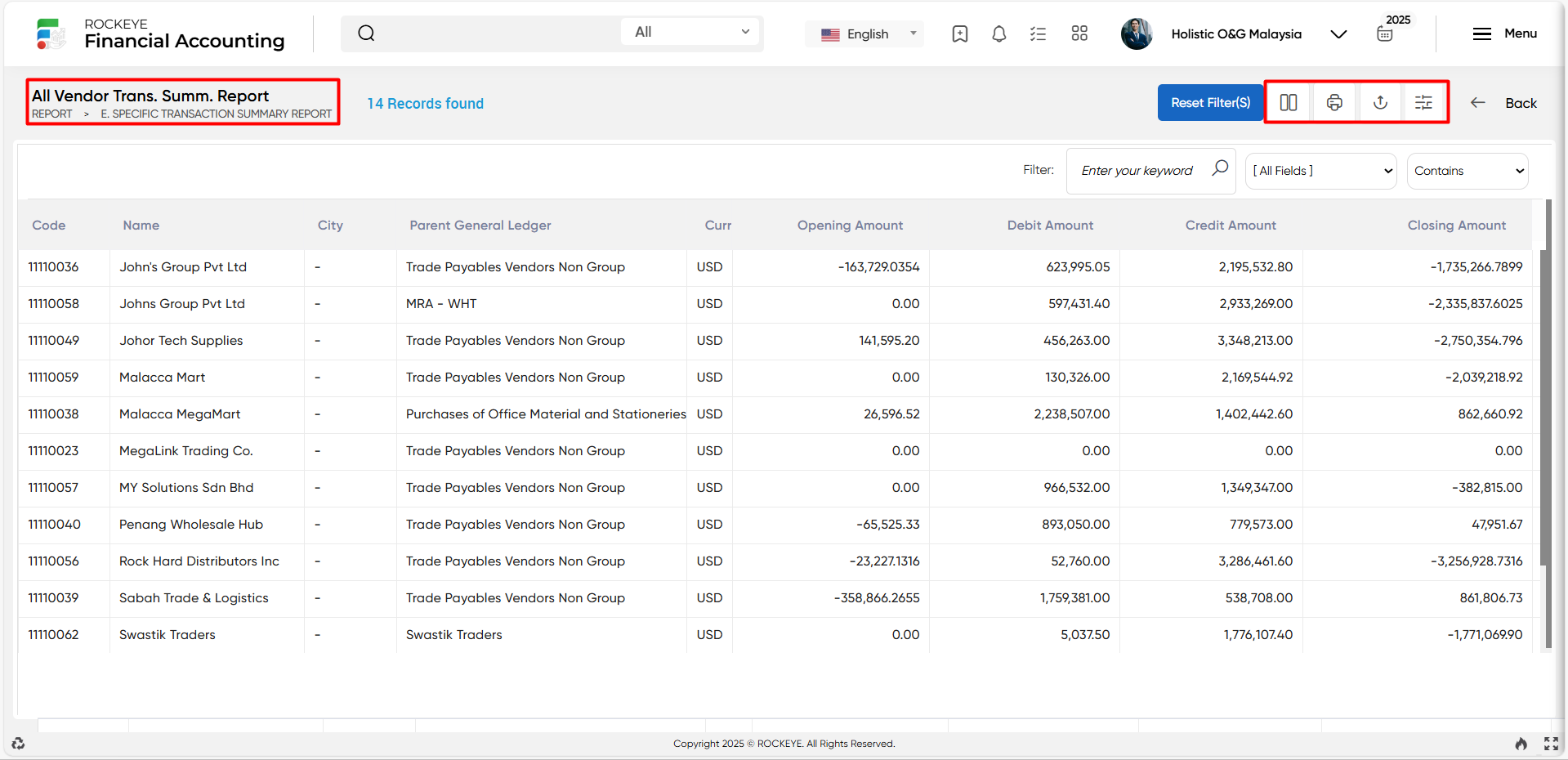Select Johns Group Pvt Ltd vendor name

click(x=182, y=304)
